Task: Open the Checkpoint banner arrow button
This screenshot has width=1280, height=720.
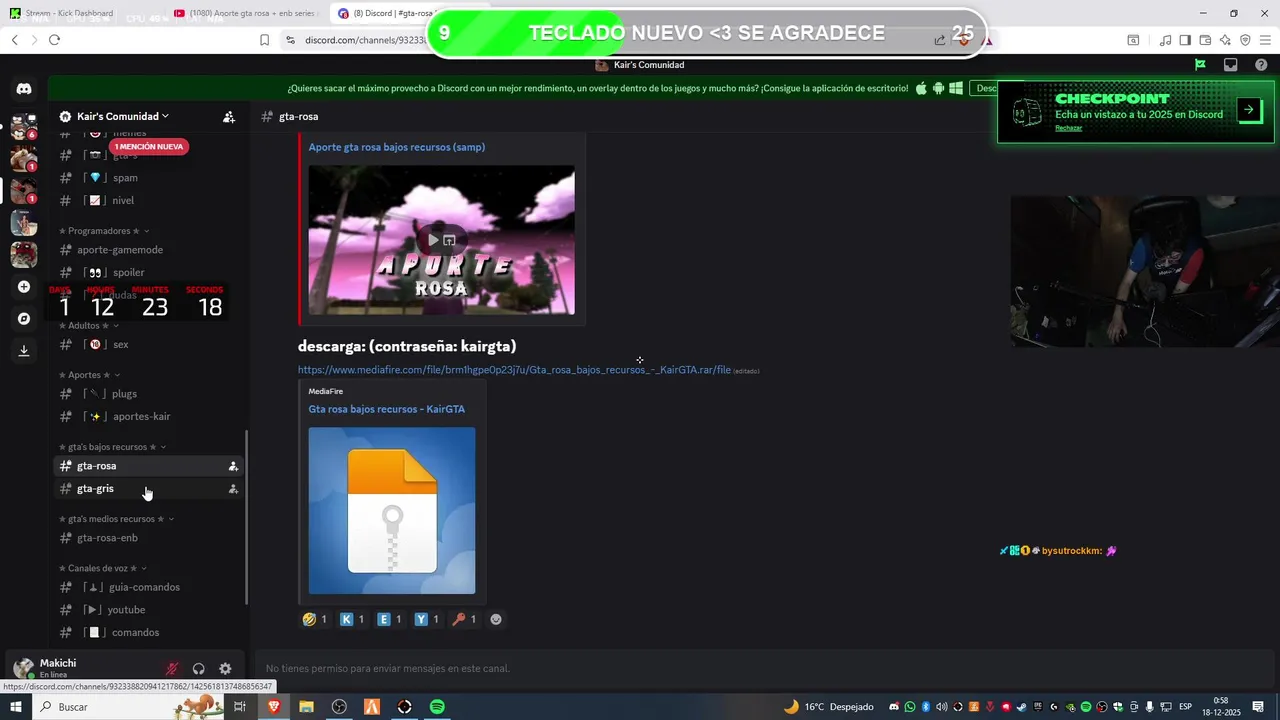Action: [x=1249, y=110]
